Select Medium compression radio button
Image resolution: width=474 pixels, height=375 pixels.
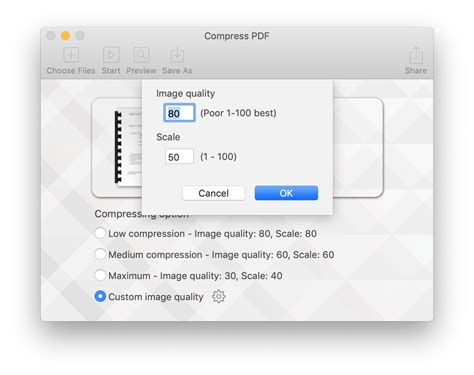click(100, 254)
